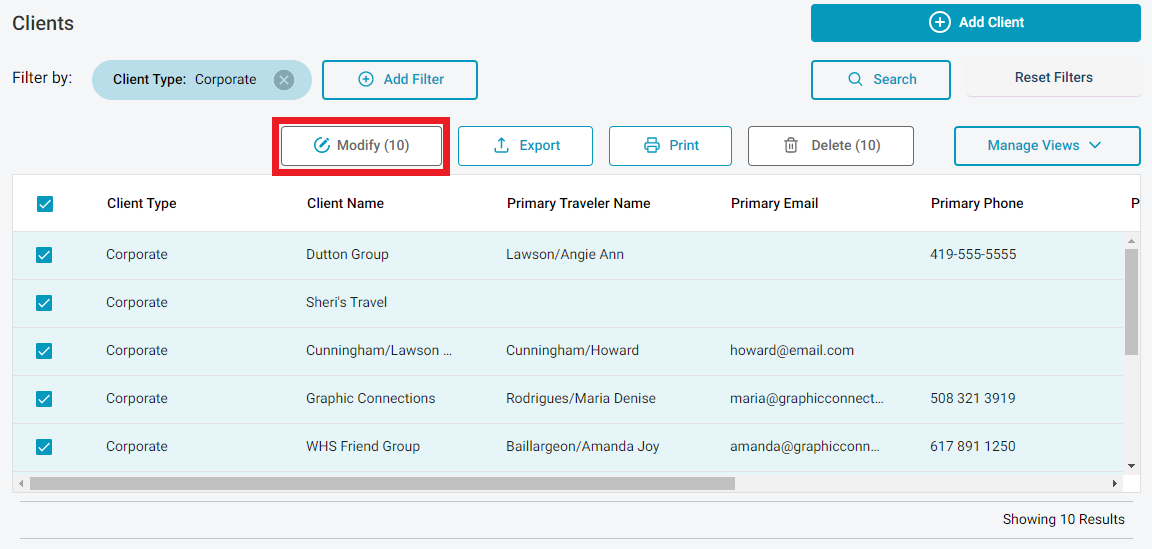
Task: Click the plus icon in Add Filter
Action: tap(366, 80)
